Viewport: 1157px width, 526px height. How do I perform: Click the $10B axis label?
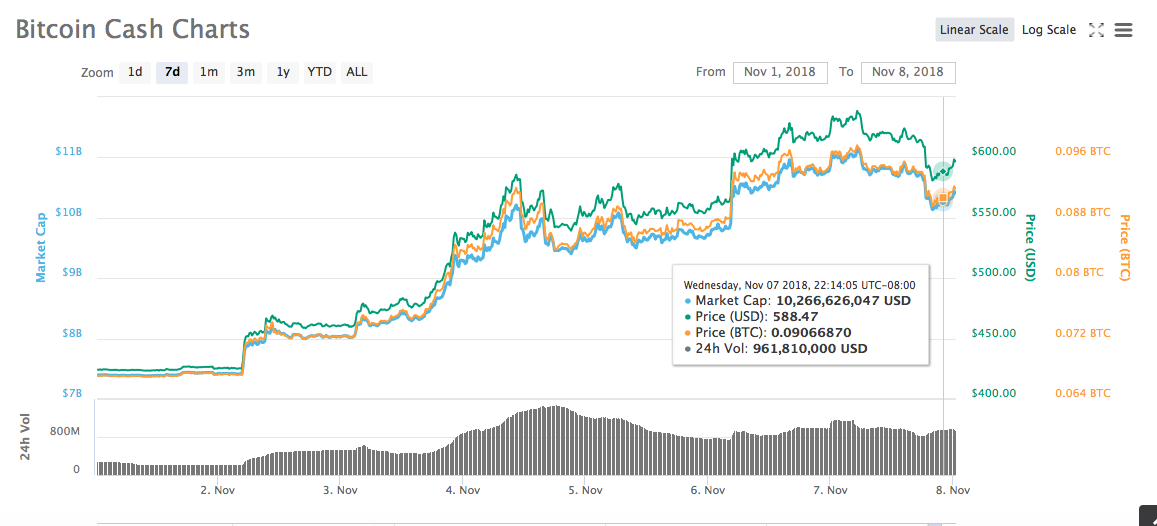[x=69, y=212]
